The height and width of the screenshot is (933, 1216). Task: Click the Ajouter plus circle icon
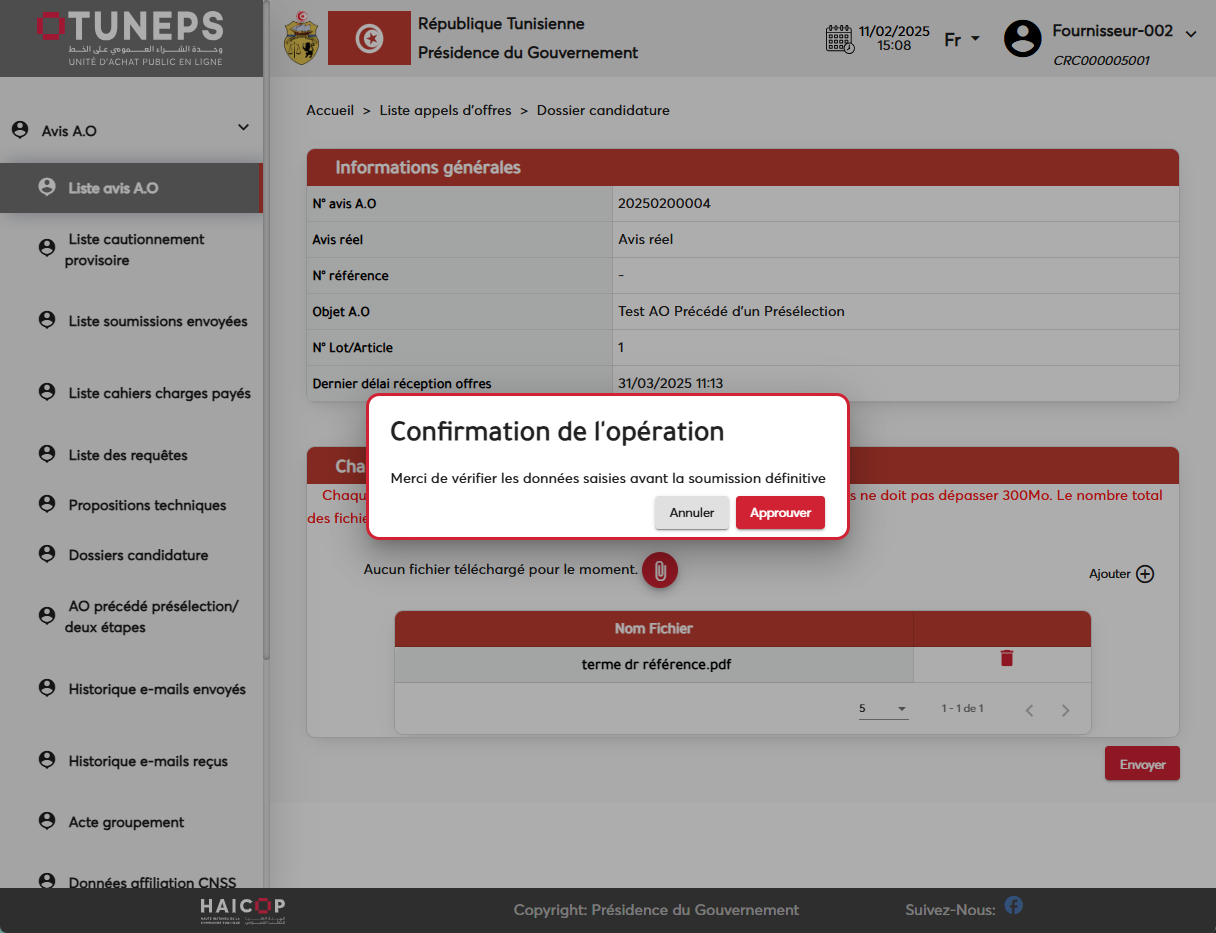1145,574
